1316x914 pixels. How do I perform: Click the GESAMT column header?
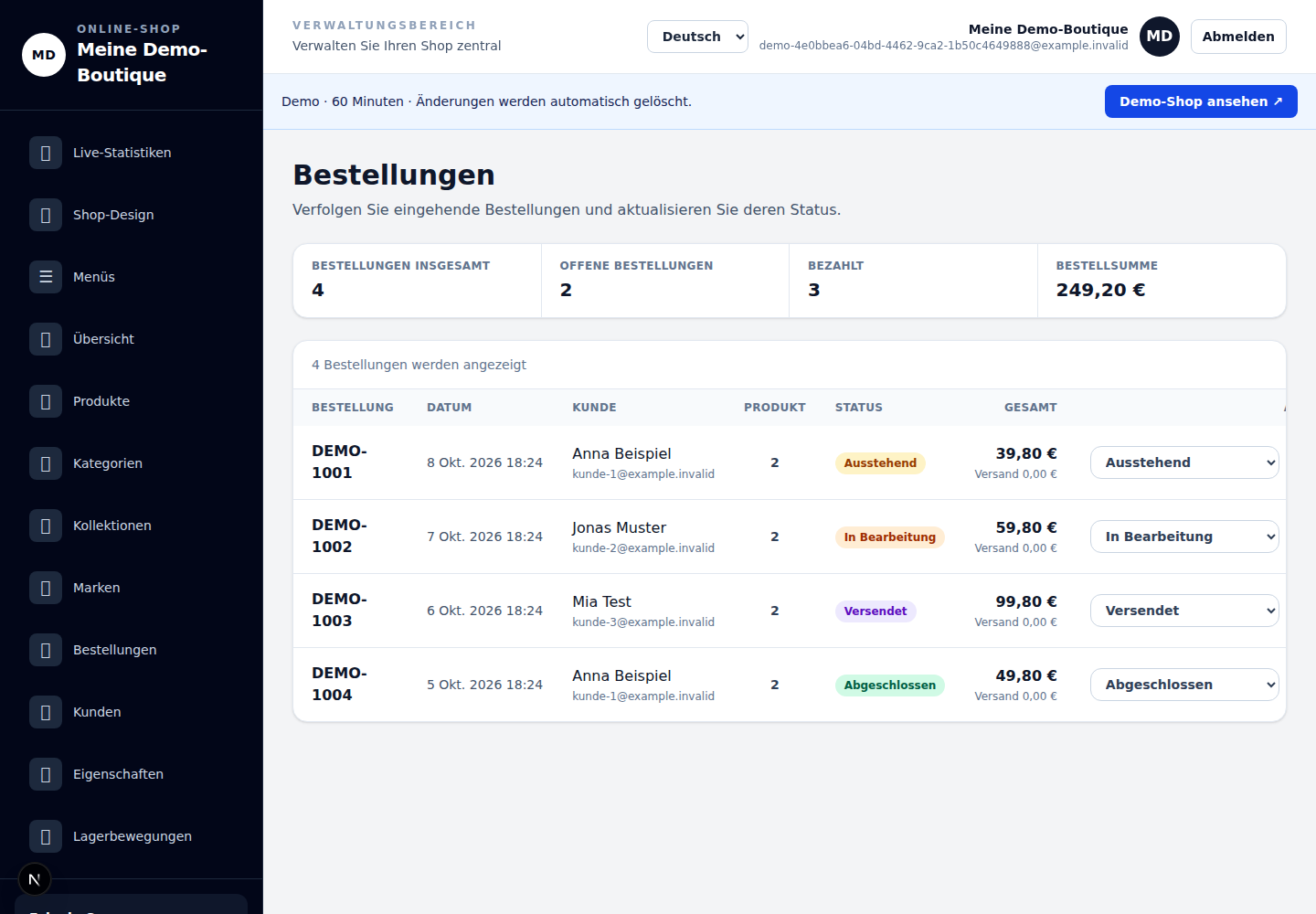[x=1031, y=408]
